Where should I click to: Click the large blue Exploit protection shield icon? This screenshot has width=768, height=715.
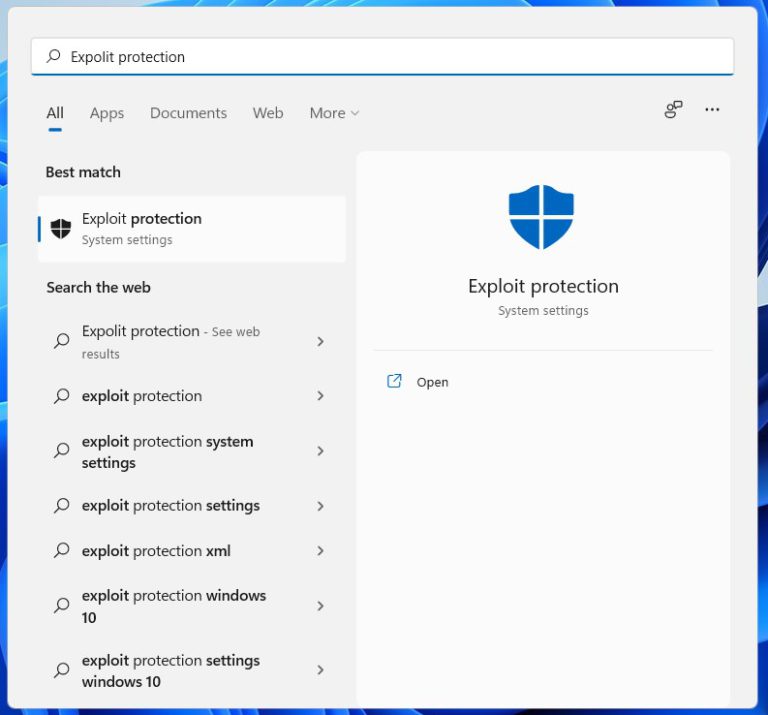coord(541,217)
